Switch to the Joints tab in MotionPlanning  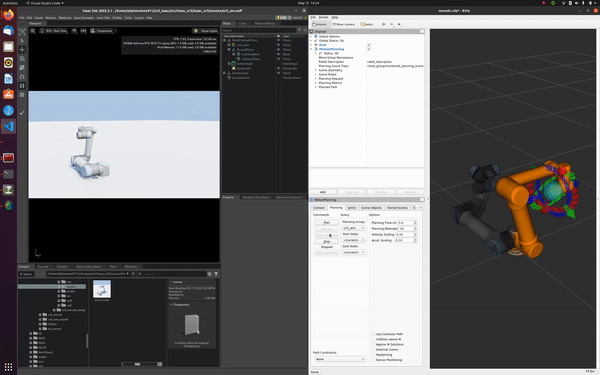coord(352,207)
